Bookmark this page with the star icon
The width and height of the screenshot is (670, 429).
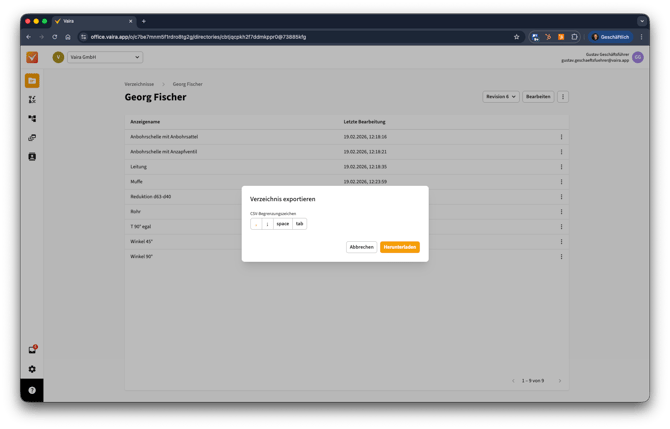pos(516,37)
